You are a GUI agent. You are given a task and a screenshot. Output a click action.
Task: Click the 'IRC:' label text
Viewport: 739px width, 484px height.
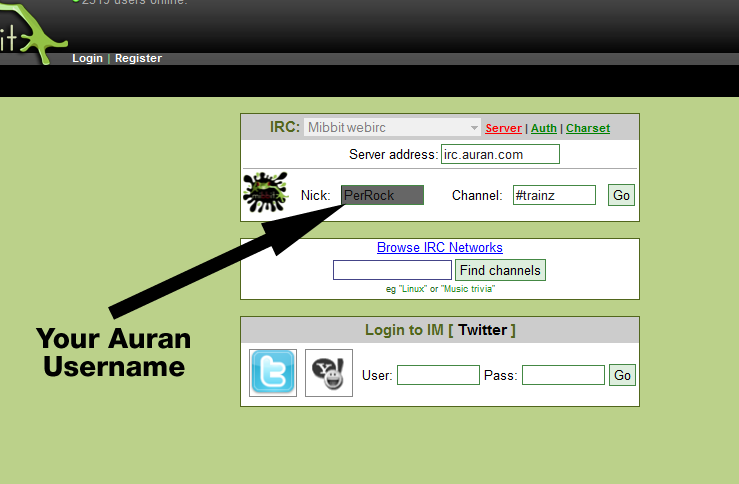285,127
